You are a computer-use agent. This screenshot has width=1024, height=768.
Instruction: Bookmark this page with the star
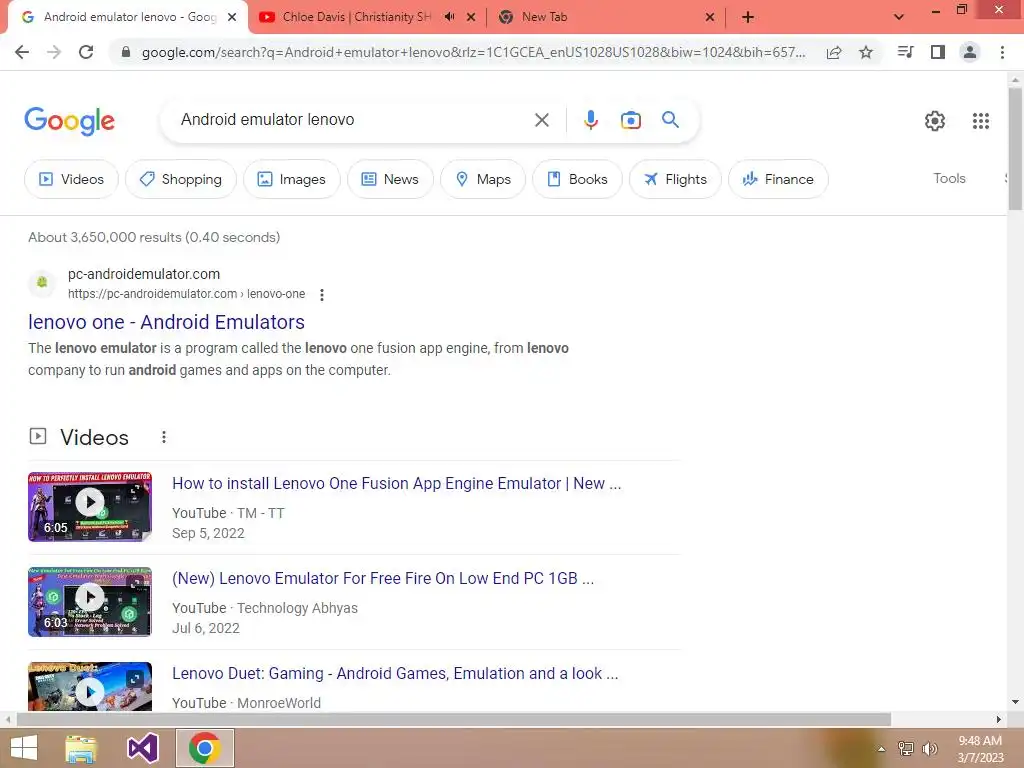click(866, 52)
